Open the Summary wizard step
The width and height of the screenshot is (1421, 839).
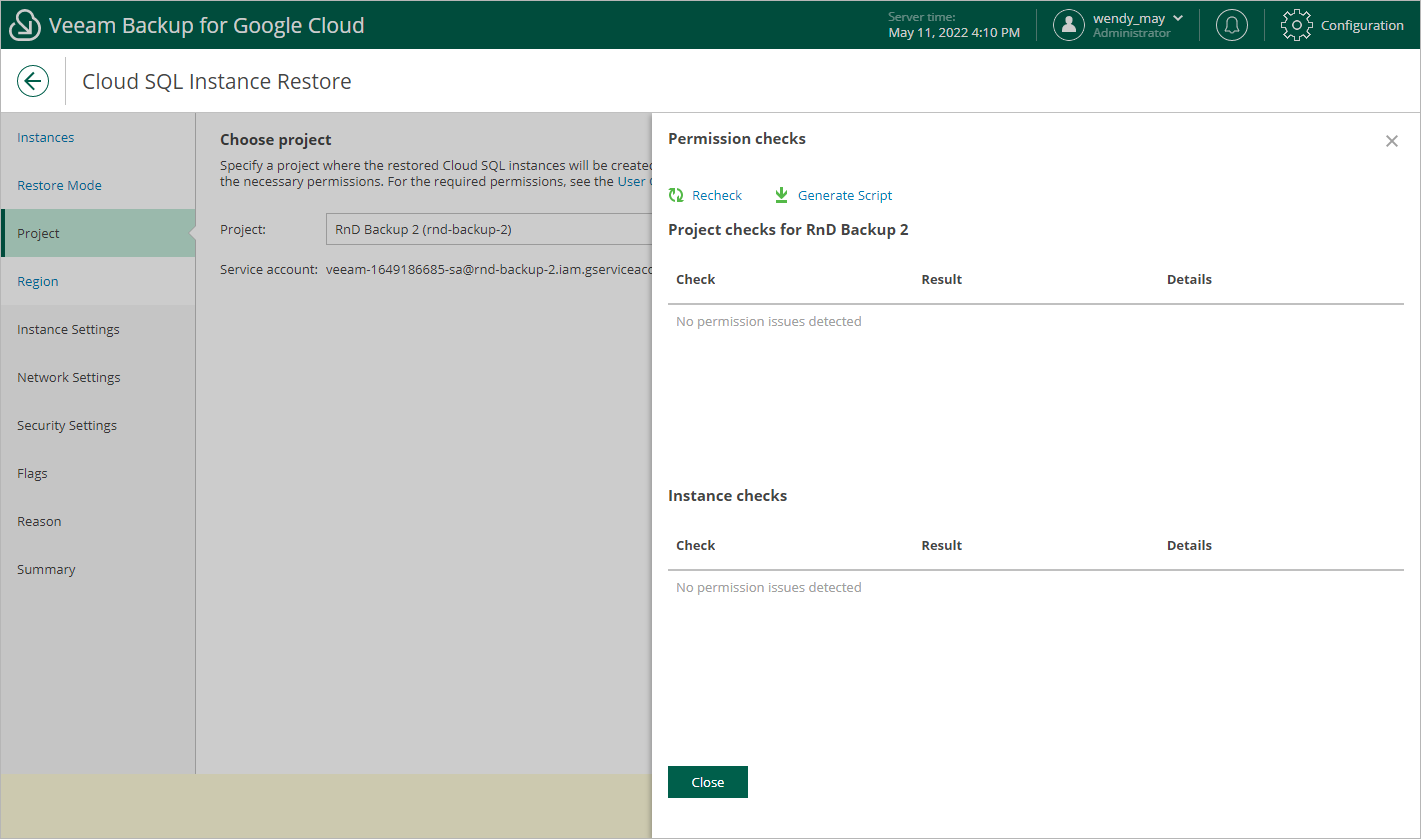pos(98,569)
